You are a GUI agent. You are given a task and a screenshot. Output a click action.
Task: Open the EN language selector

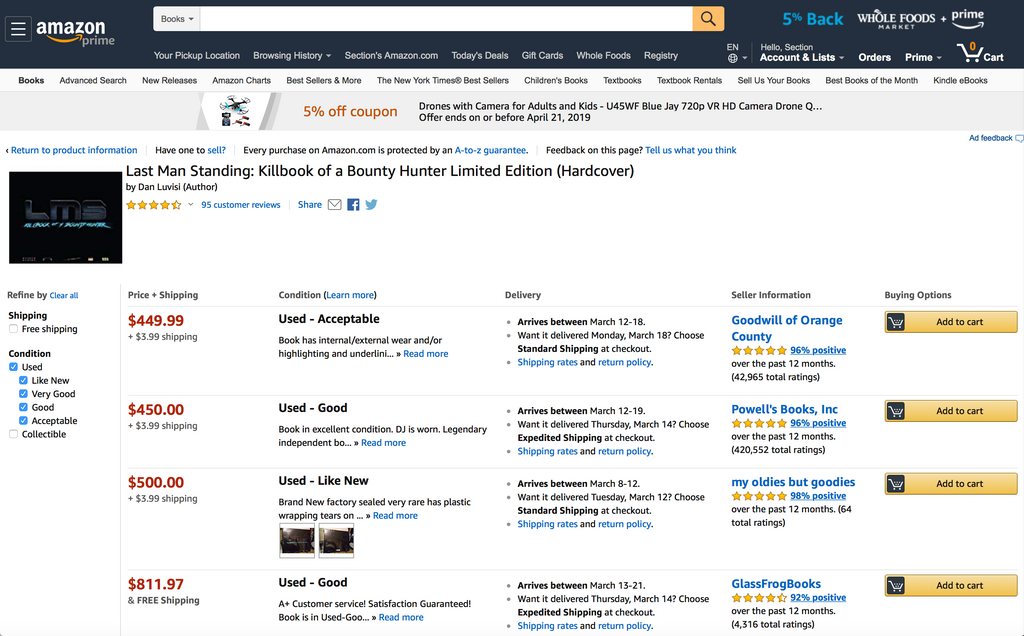tap(737, 53)
